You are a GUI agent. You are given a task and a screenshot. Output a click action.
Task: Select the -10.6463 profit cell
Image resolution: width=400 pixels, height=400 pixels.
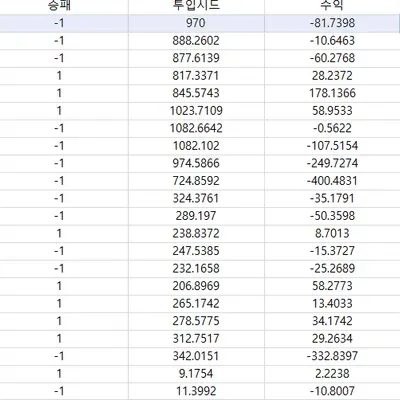(x=332, y=41)
